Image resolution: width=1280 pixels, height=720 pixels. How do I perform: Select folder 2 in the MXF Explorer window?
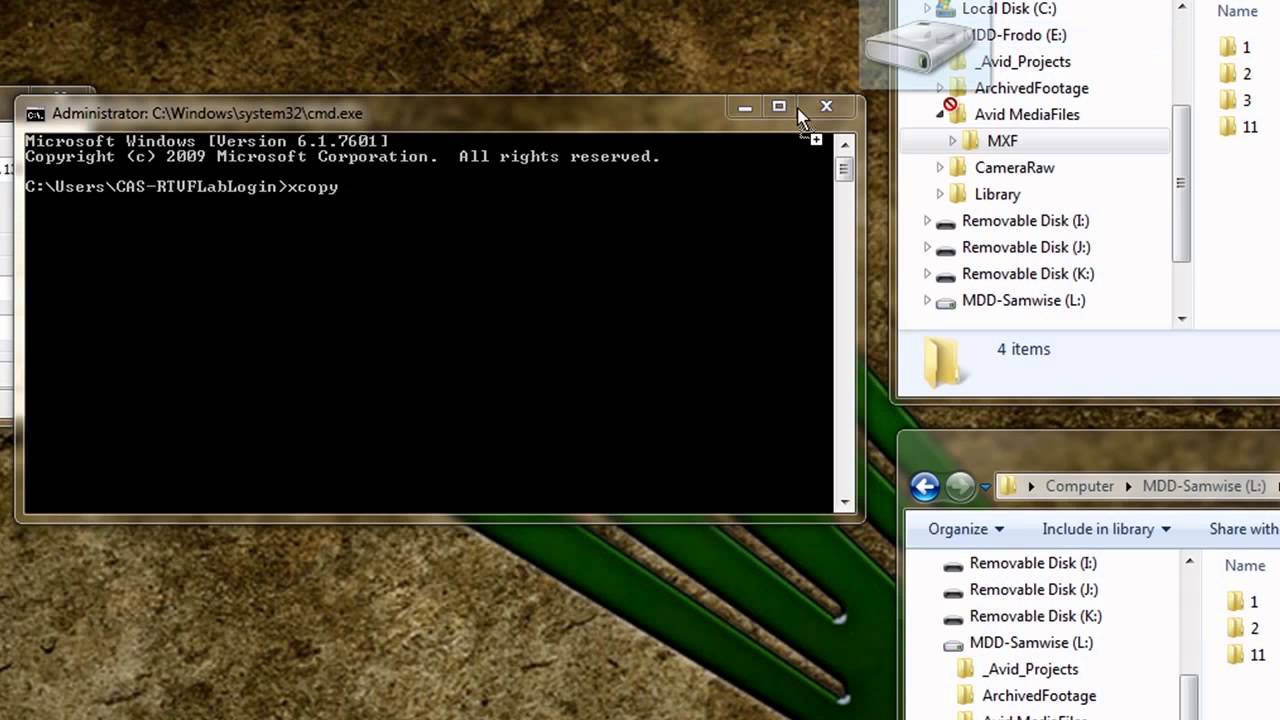click(1236, 74)
